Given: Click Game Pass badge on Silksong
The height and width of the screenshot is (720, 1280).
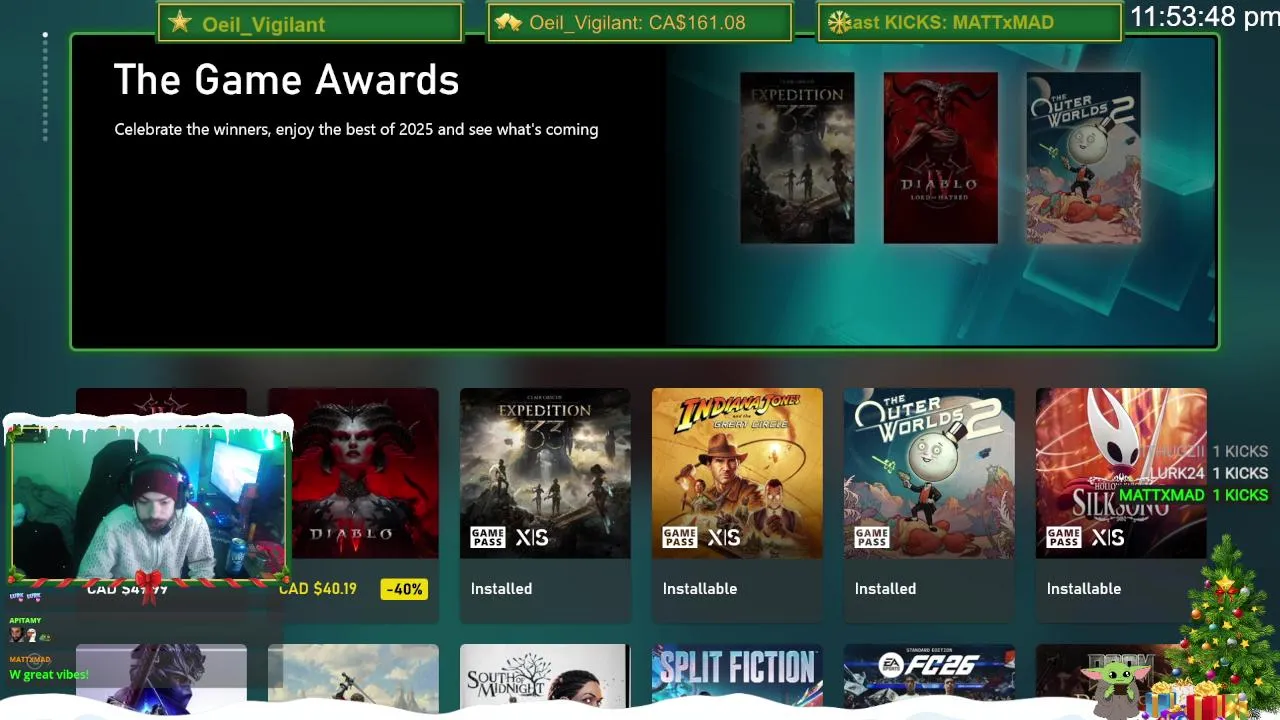Looking at the screenshot, I should click(x=1064, y=538).
